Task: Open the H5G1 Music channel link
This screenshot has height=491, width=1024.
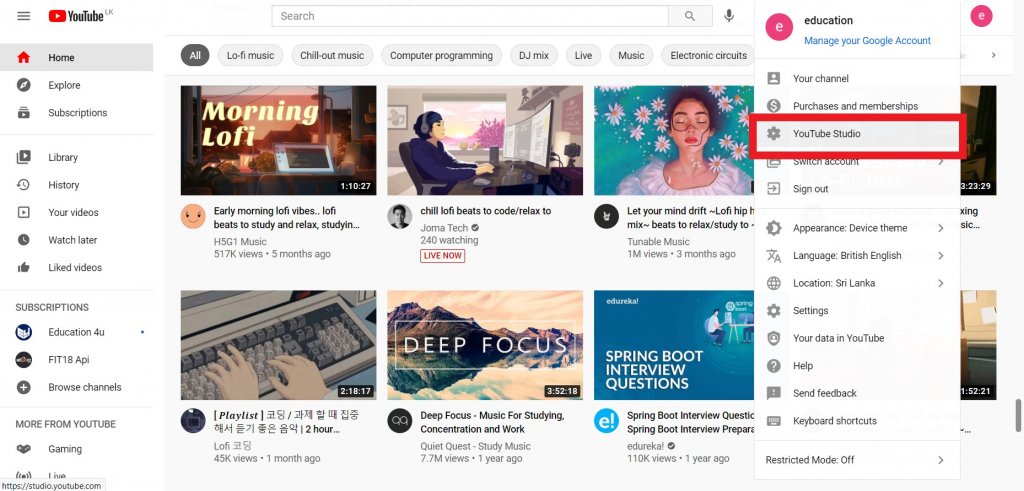Action: (240, 242)
